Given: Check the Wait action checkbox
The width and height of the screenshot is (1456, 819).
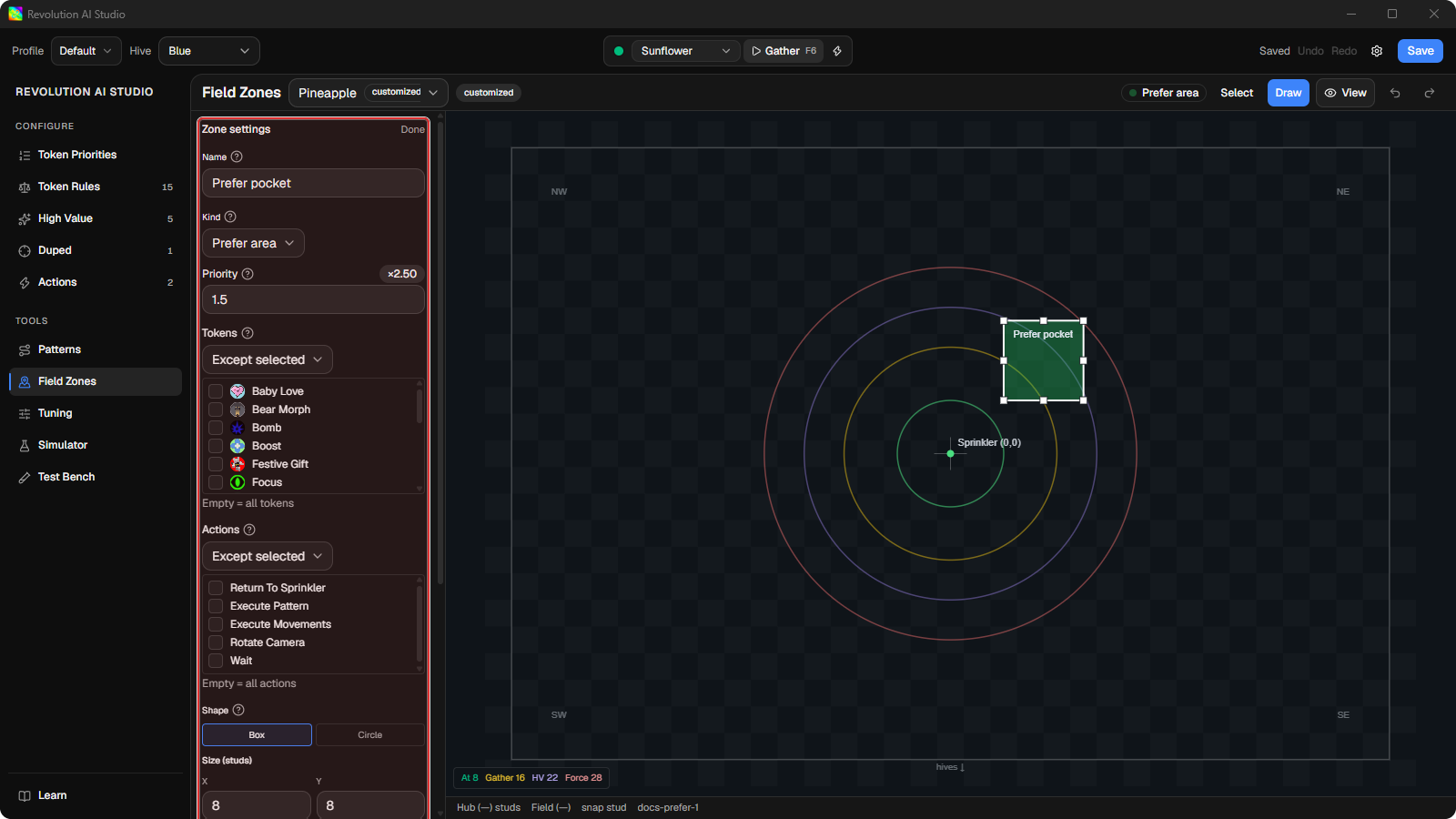Looking at the screenshot, I should coord(216,661).
